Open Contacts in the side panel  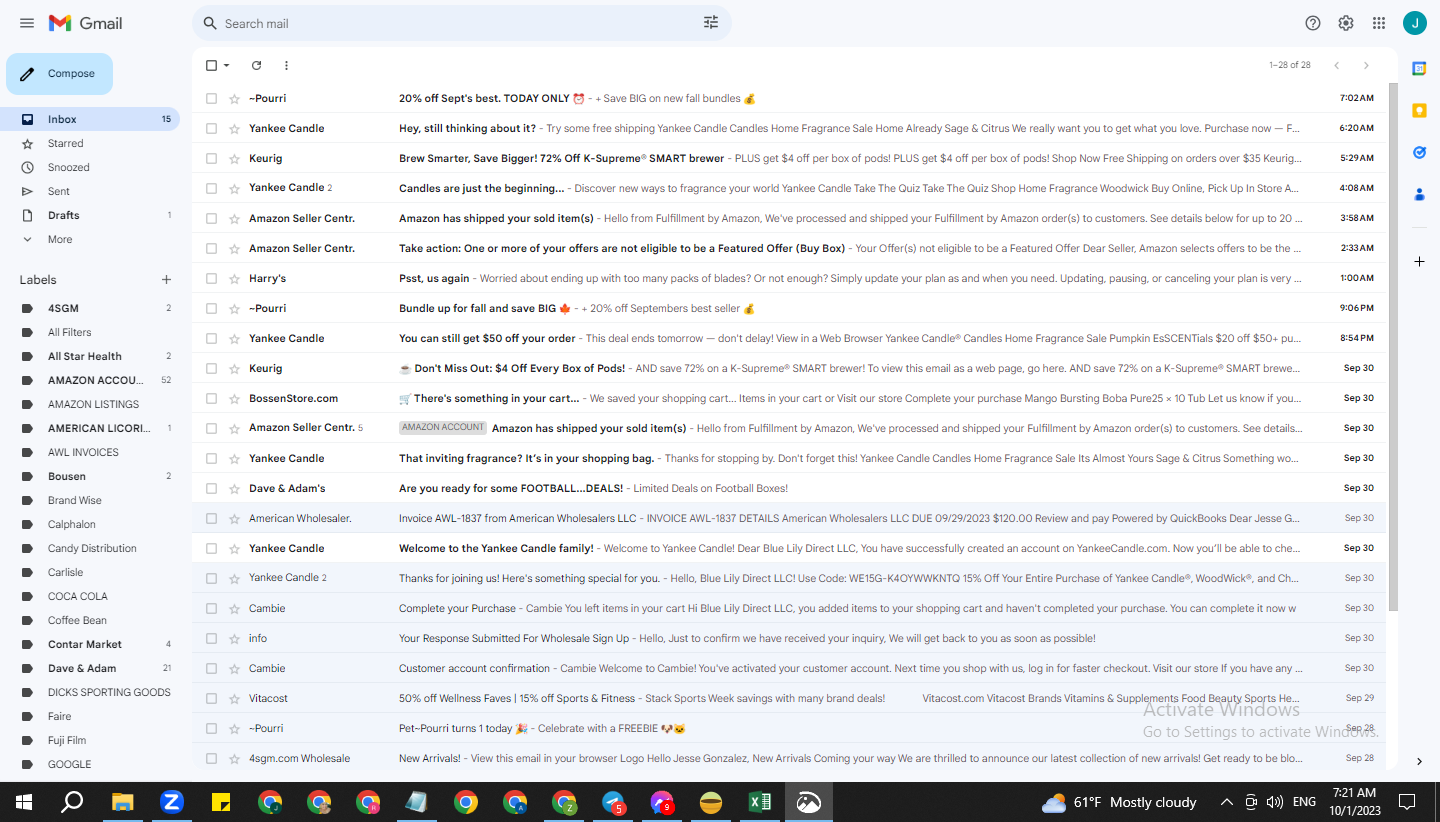coord(1419,194)
